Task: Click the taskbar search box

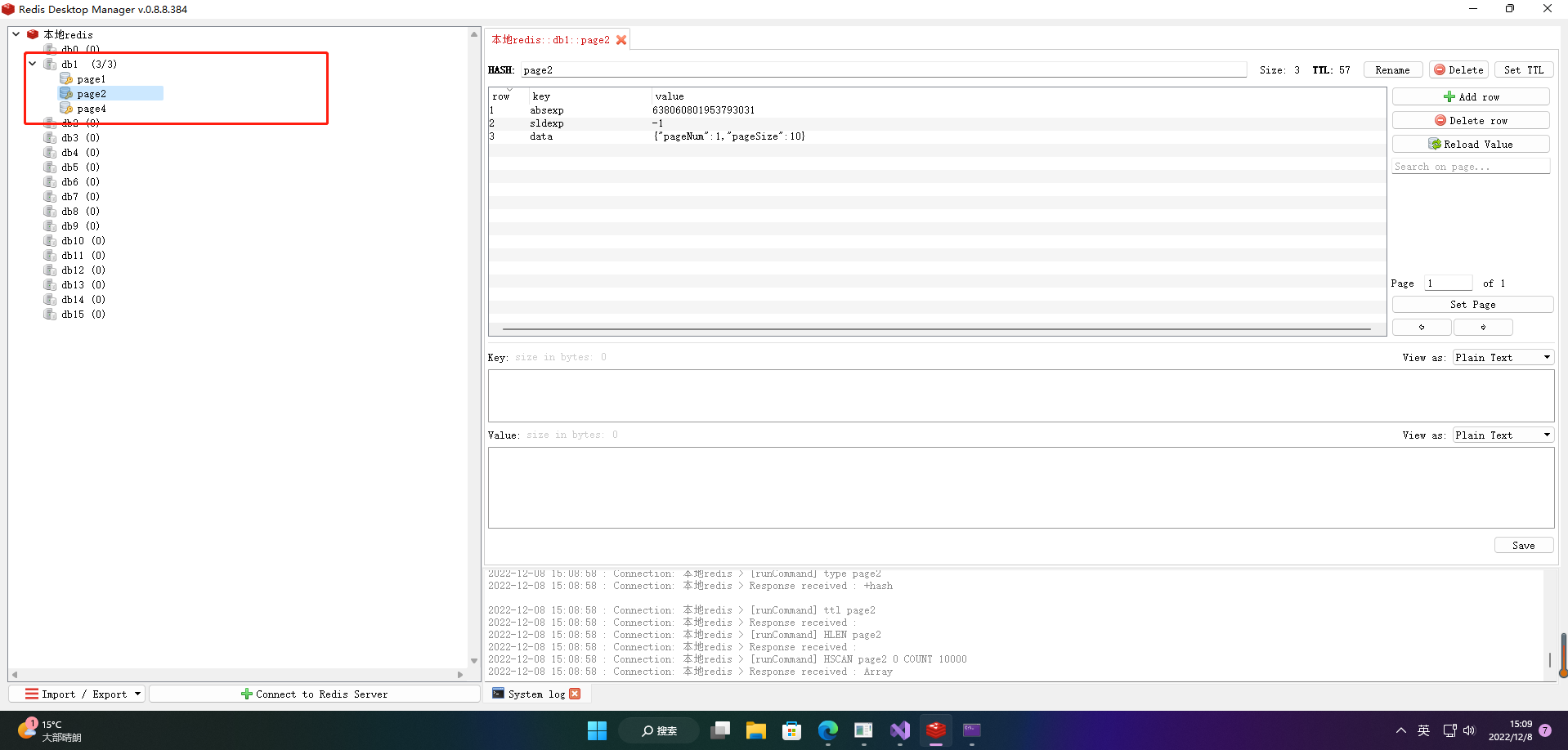Action: click(x=659, y=730)
